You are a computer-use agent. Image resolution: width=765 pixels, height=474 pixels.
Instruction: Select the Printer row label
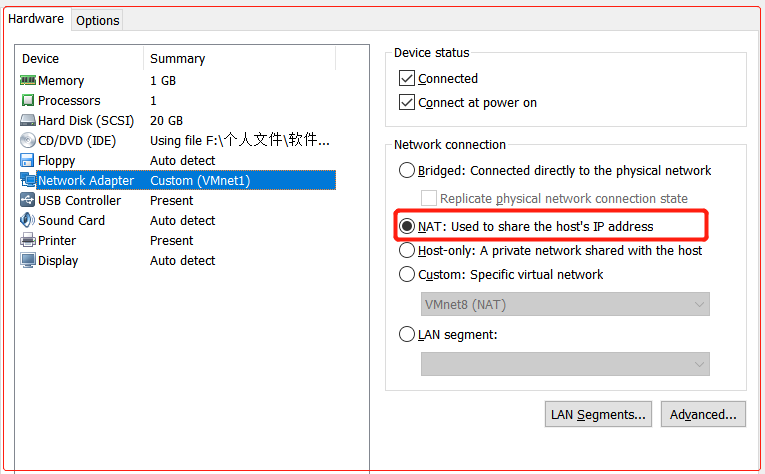tap(57, 240)
